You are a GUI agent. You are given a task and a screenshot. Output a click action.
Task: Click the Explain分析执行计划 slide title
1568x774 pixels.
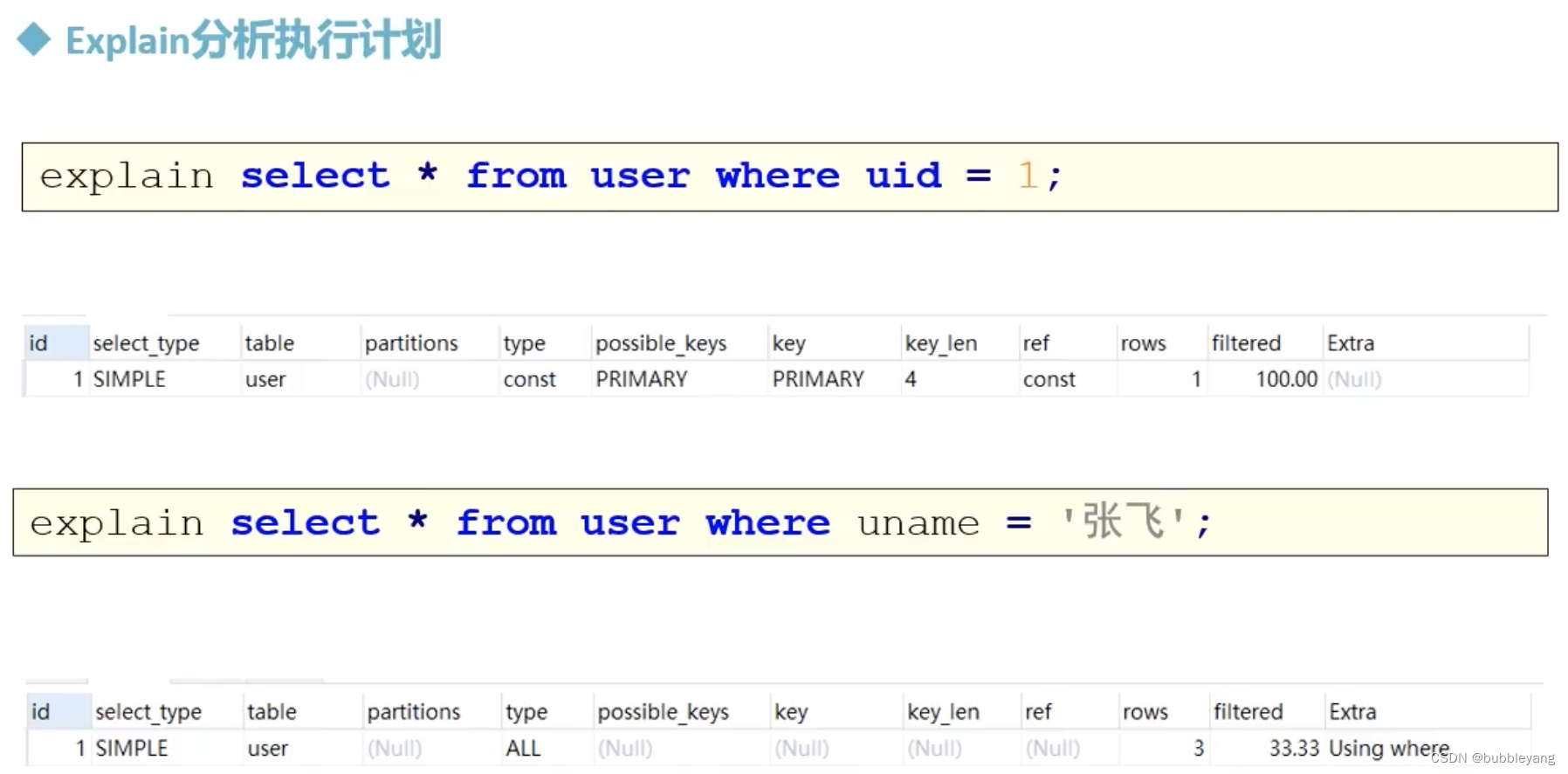click(253, 40)
